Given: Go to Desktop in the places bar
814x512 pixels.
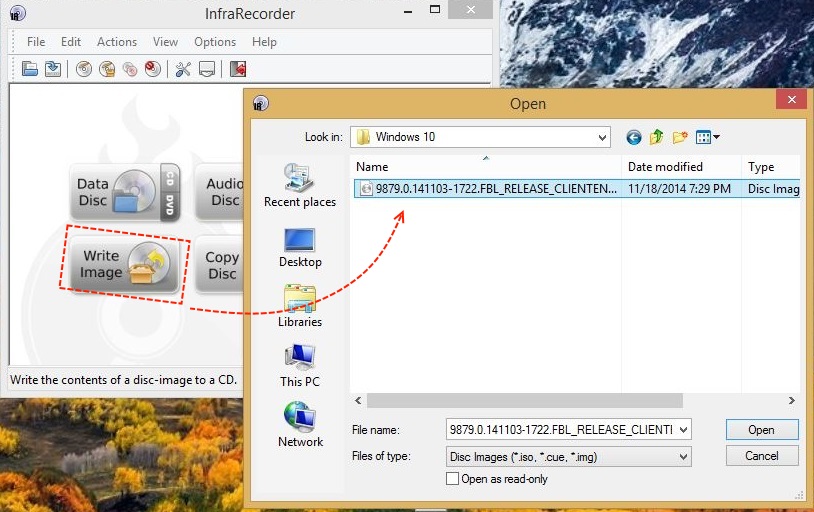Looking at the screenshot, I should pyautogui.click(x=300, y=248).
